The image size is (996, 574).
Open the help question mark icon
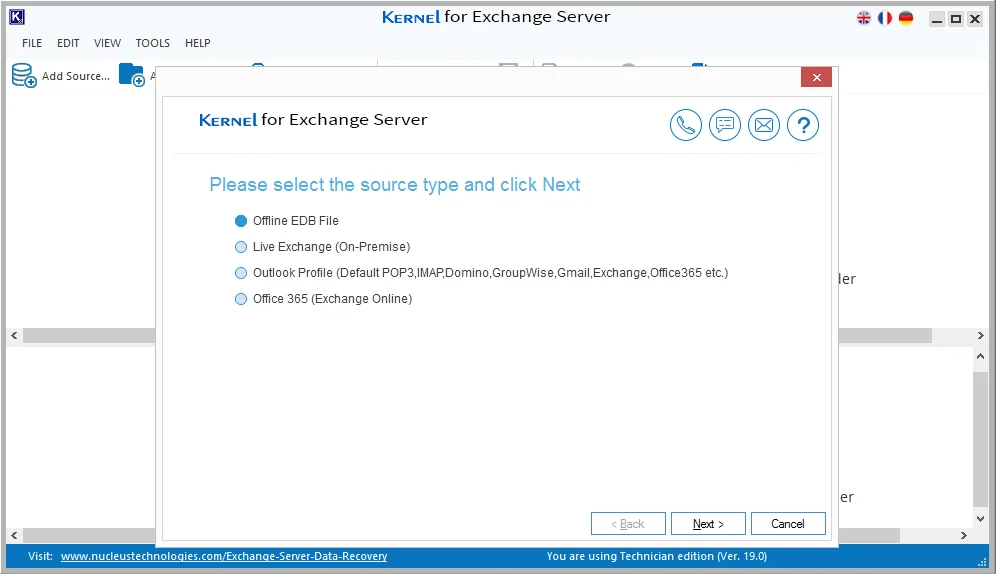click(803, 125)
